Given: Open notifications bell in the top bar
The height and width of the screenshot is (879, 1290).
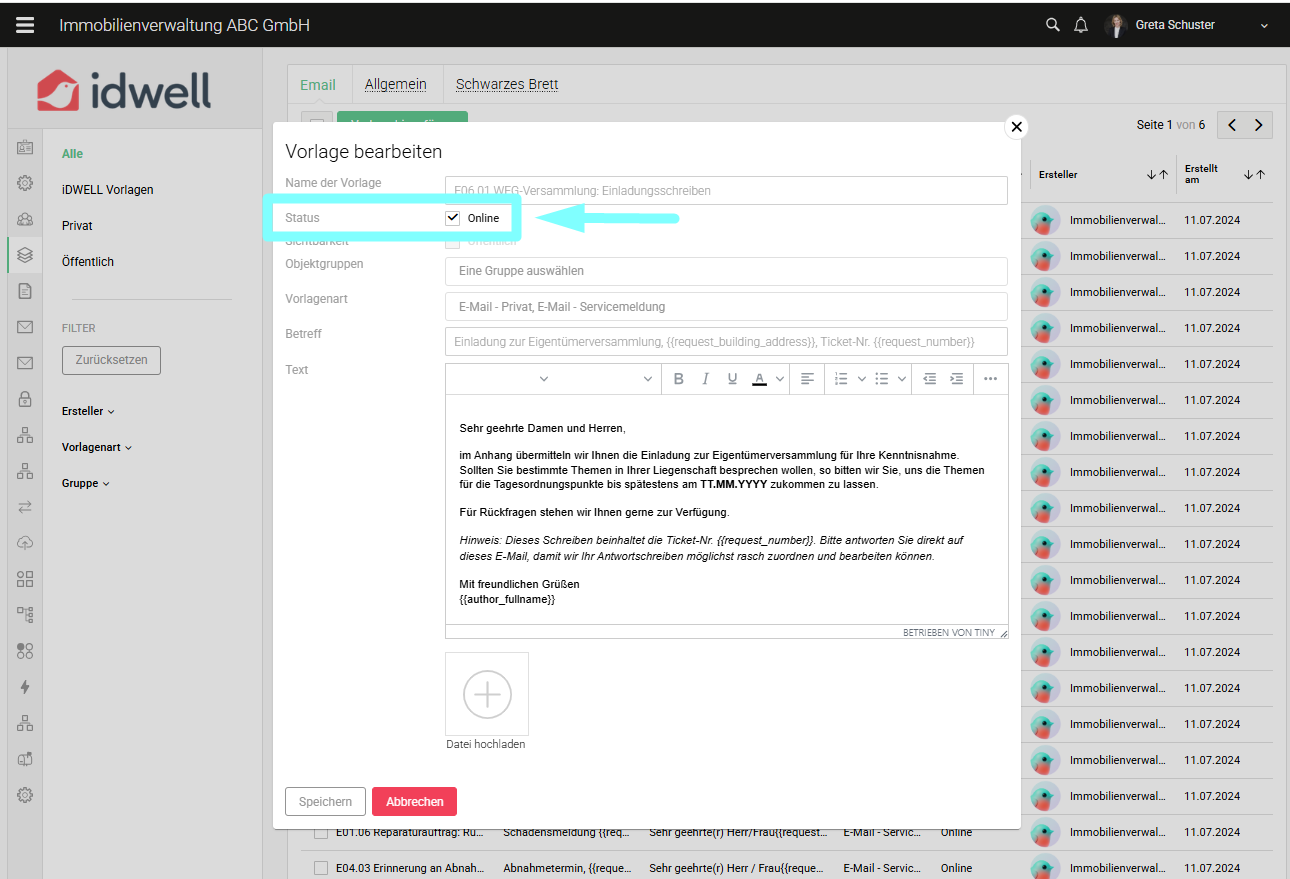Looking at the screenshot, I should click(x=1081, y=25).
